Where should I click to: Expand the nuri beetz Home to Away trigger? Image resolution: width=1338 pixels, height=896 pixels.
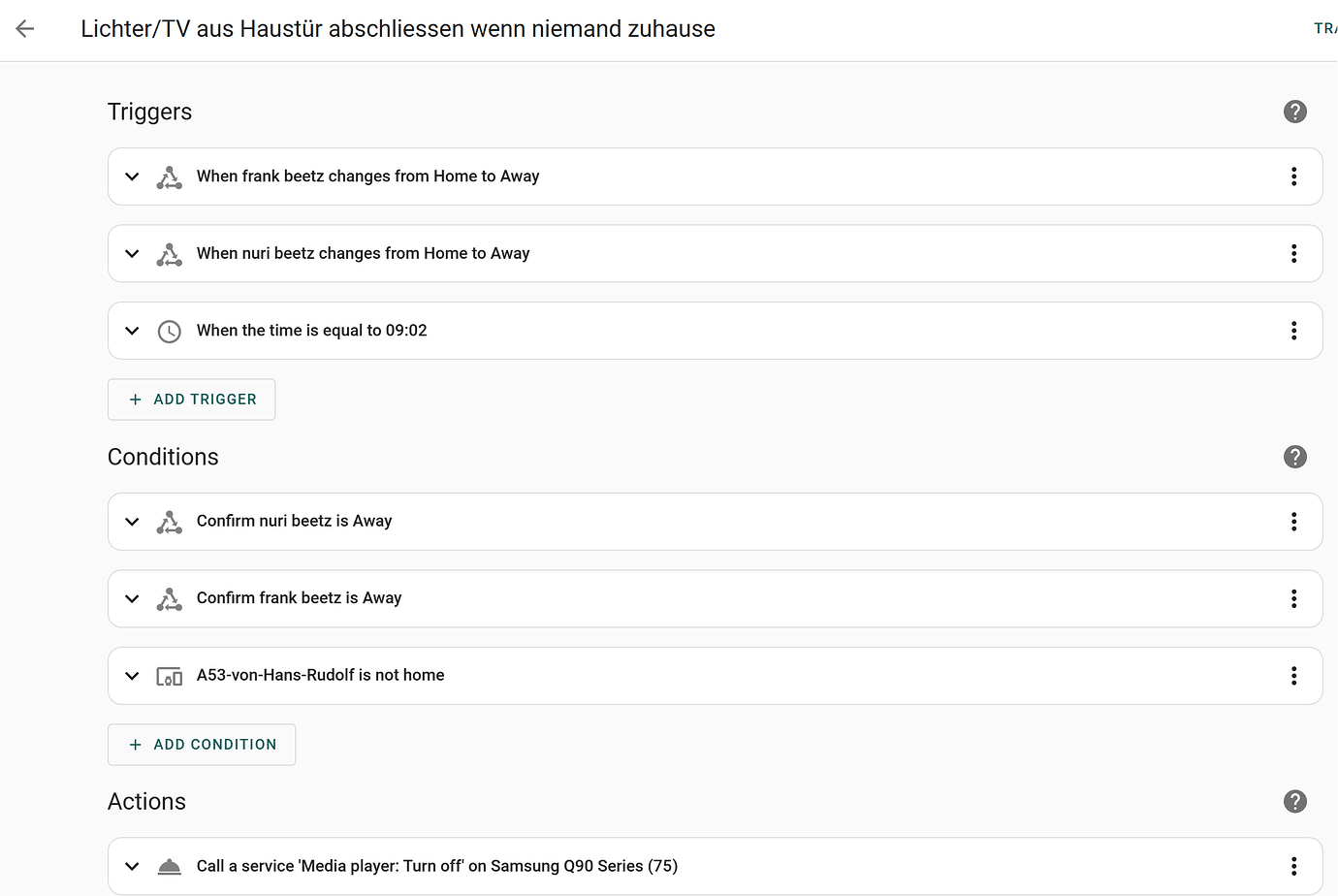pyautogui.click(x=132, y=253)
